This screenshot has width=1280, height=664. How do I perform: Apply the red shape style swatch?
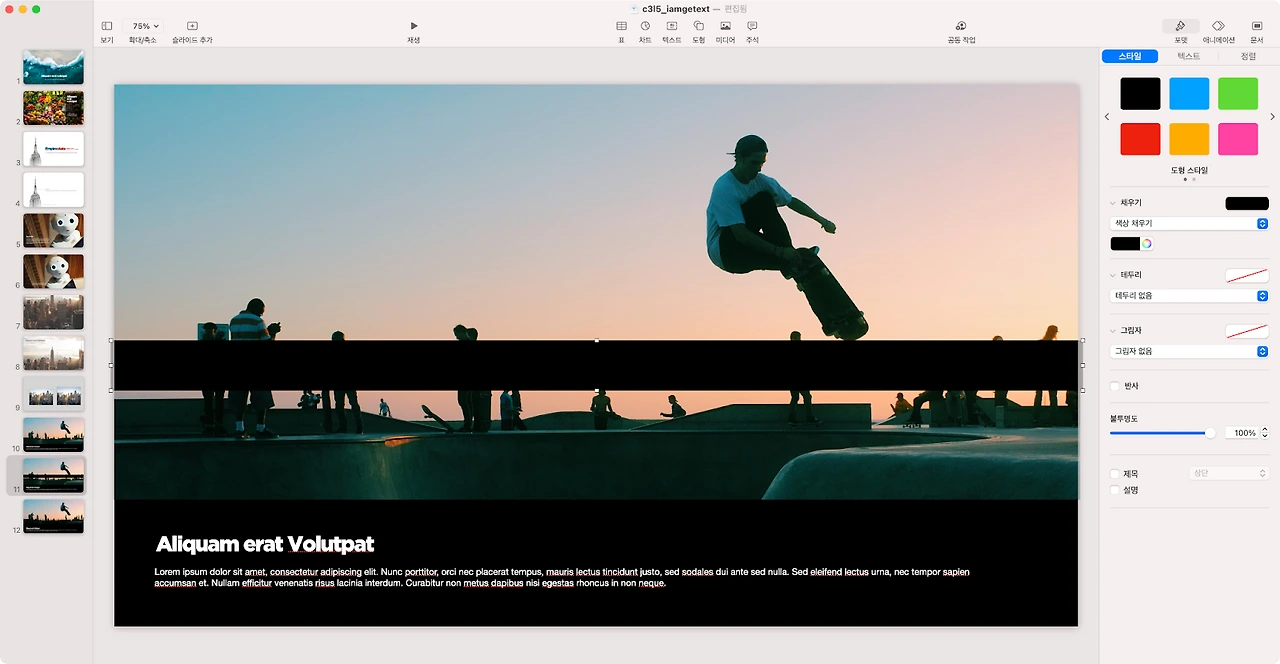(1140, 139)
